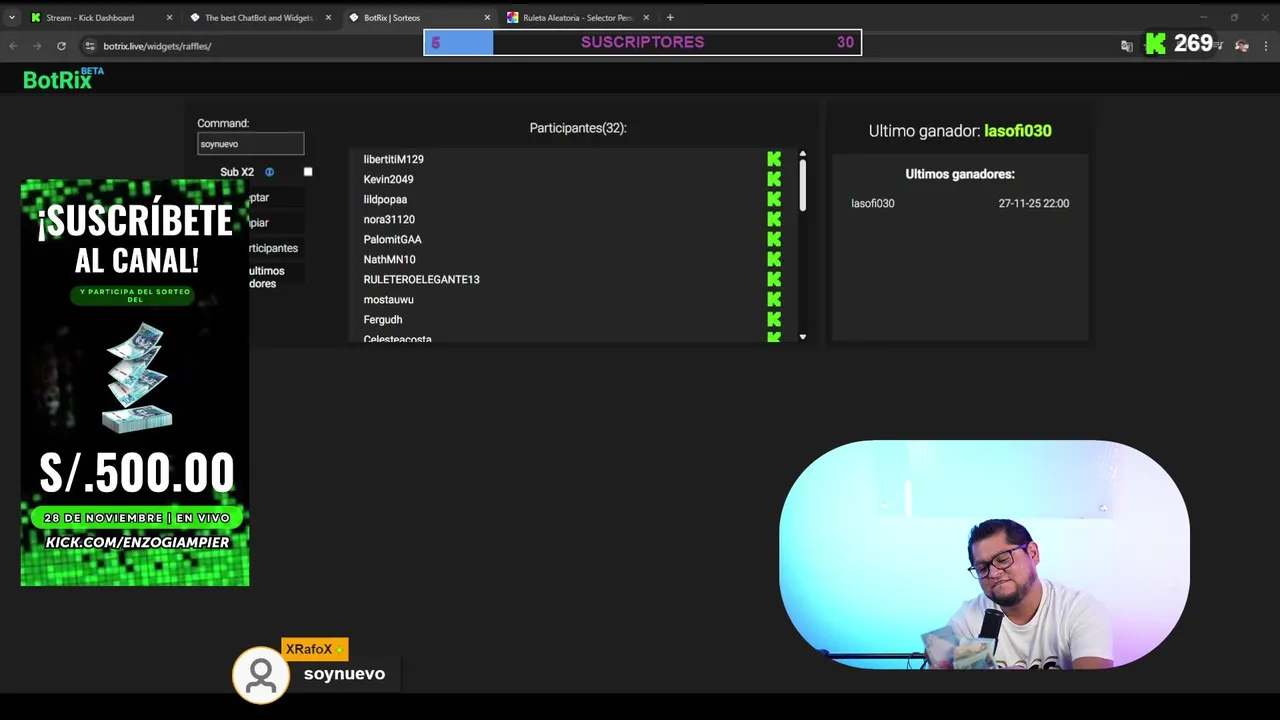Click the Suscriptores goal progress bar
This screenshot has width=1280, height=720.
click(642, 42)
